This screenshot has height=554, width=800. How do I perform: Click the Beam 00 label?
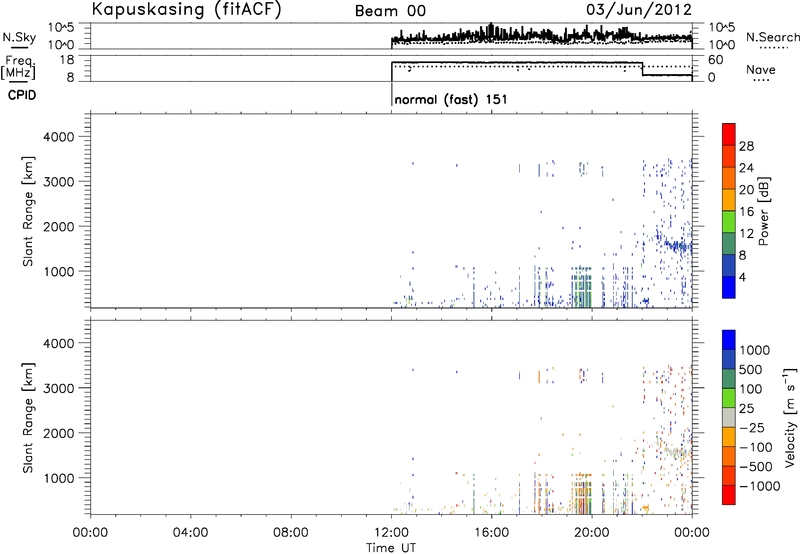pyautogui.click(x=390, y=11)
